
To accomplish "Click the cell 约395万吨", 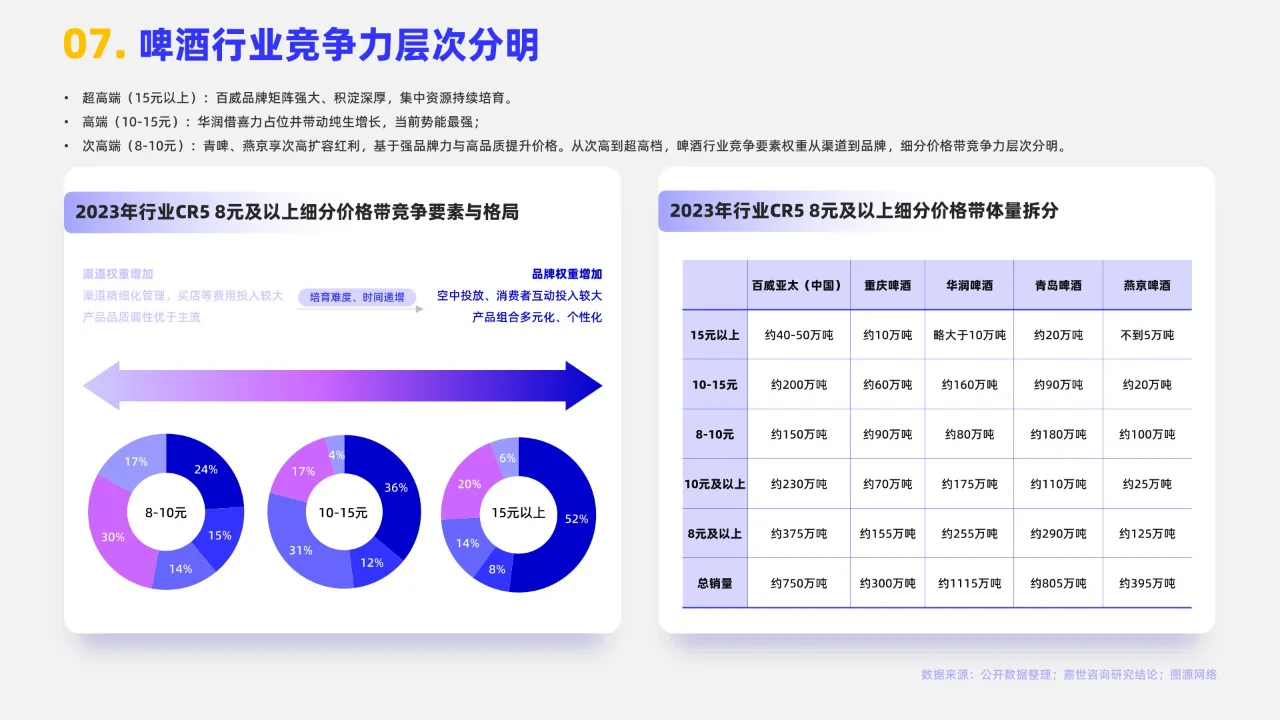I will coord(1147,584).
